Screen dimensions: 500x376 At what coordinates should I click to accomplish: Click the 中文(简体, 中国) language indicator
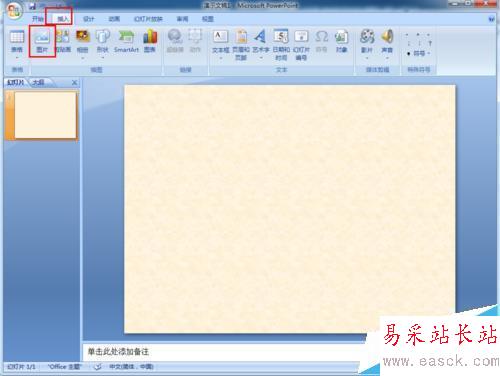tap(131, 367)
